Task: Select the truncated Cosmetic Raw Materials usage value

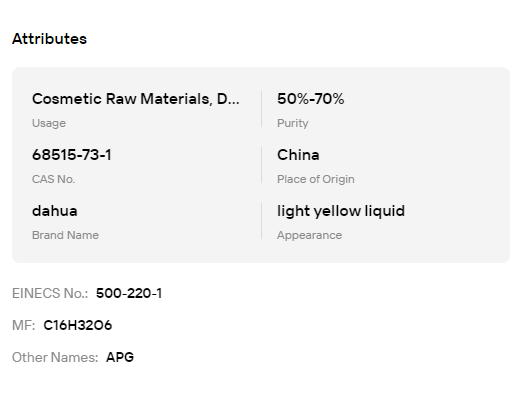Action: [x=136, y=99]
